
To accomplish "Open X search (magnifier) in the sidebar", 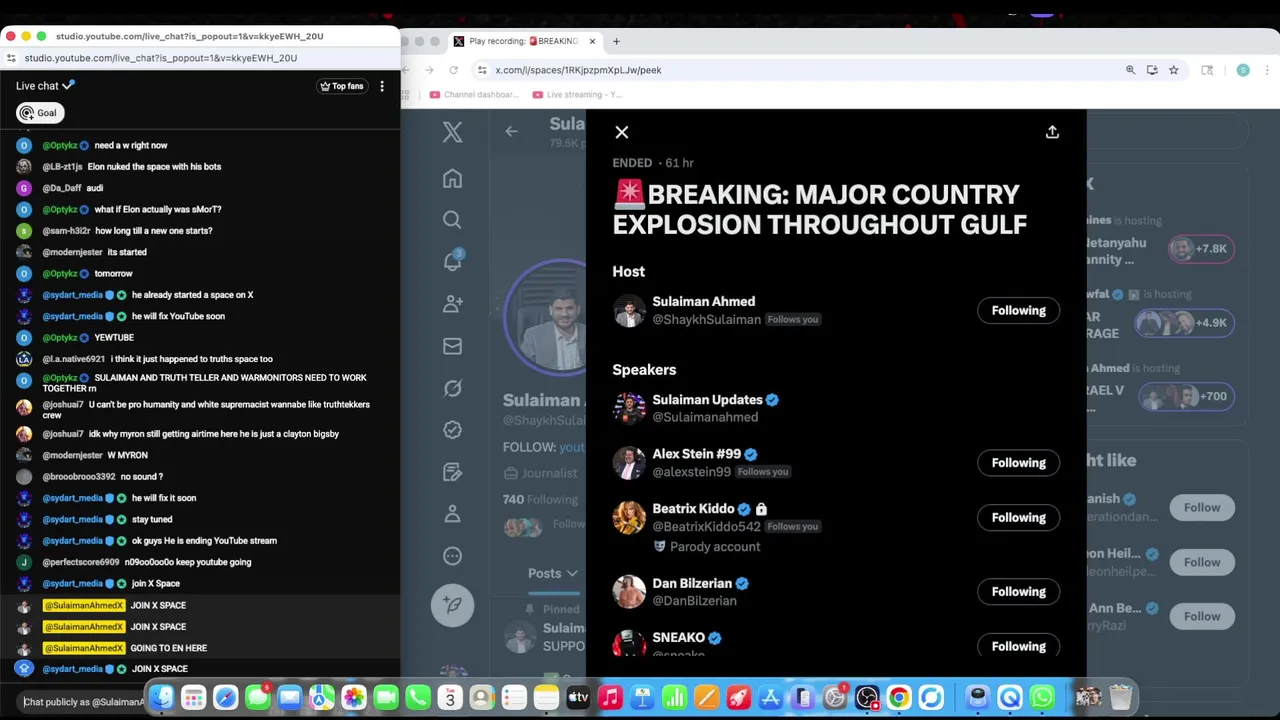I will click(452, 220).
